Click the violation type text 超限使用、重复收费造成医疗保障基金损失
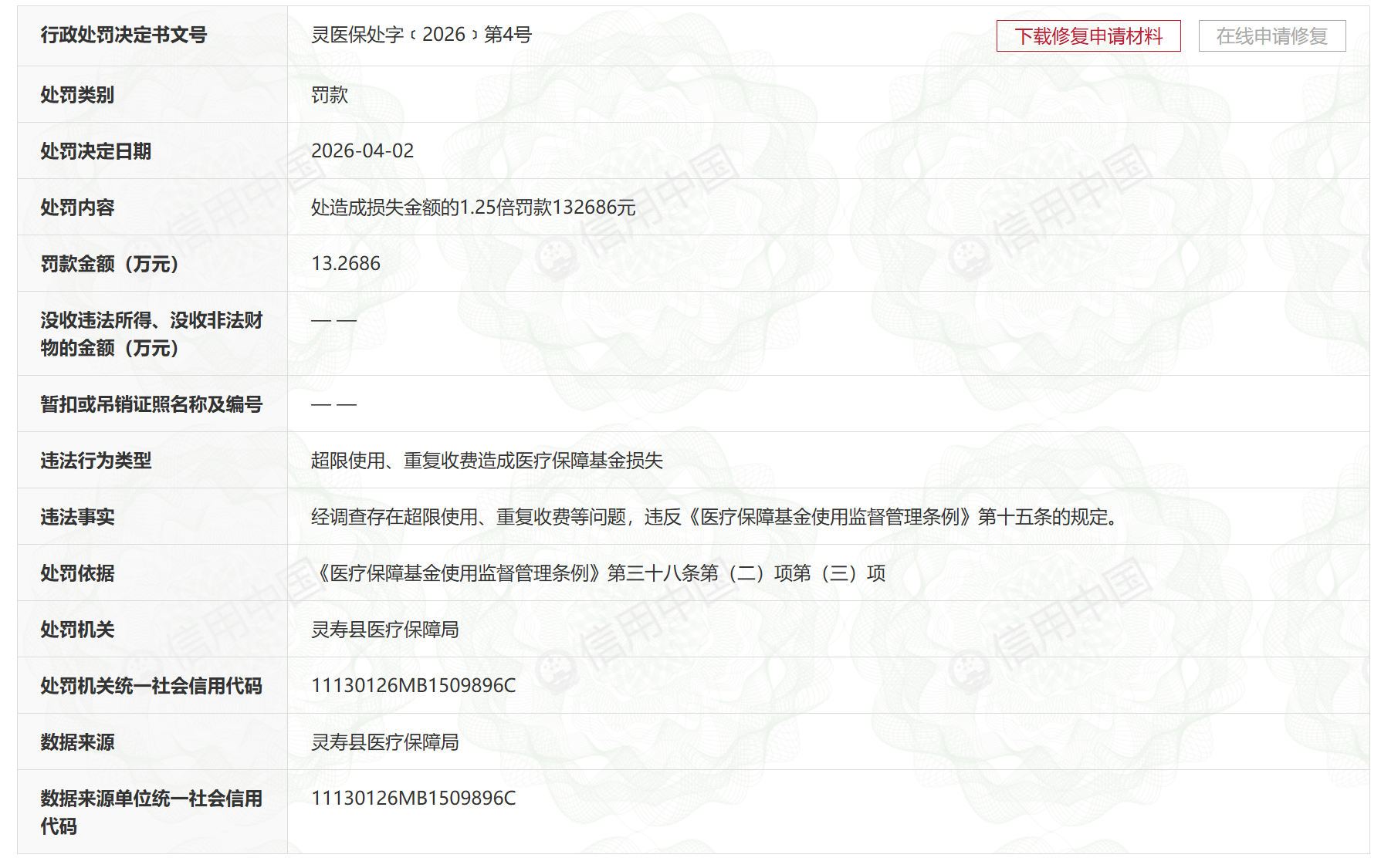This screenshot has width=1381, height=868. (x=486, y=461)
